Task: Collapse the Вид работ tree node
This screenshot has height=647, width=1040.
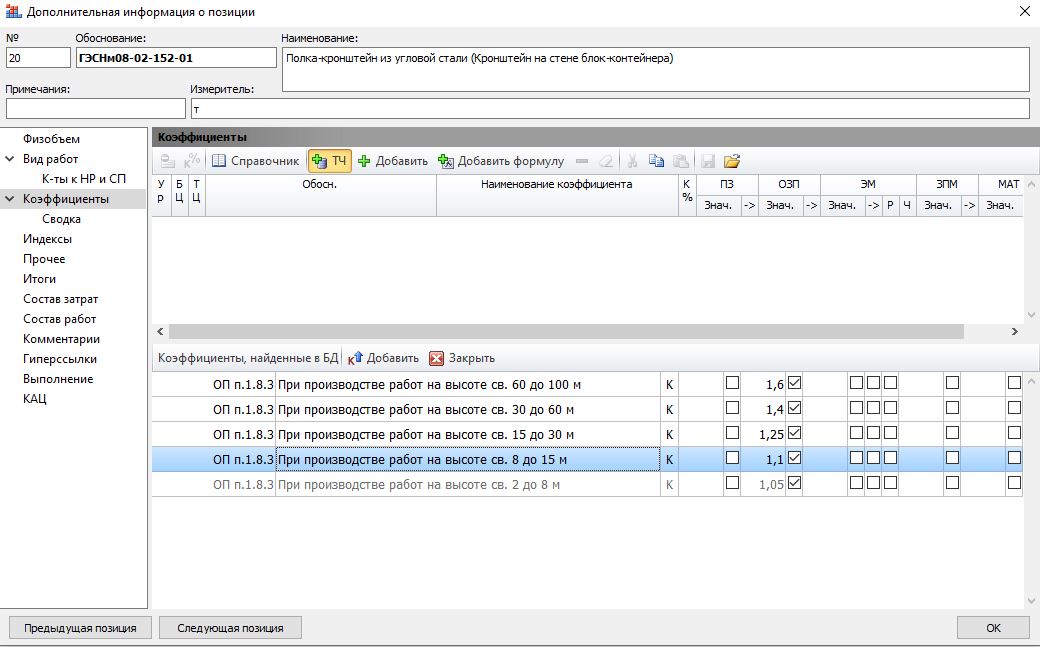Action: click(x=10, y=159)
